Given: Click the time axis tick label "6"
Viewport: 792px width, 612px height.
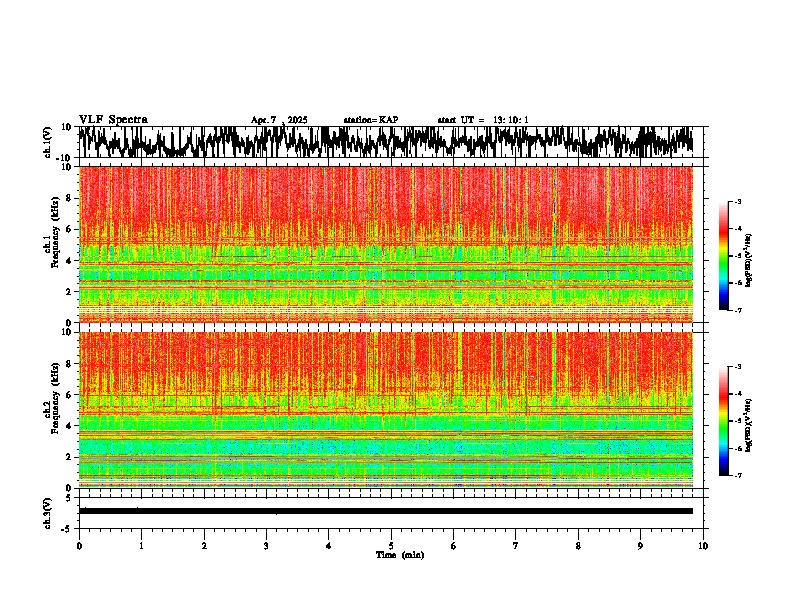Looking at the screenshot, I should tap(453, 546).
